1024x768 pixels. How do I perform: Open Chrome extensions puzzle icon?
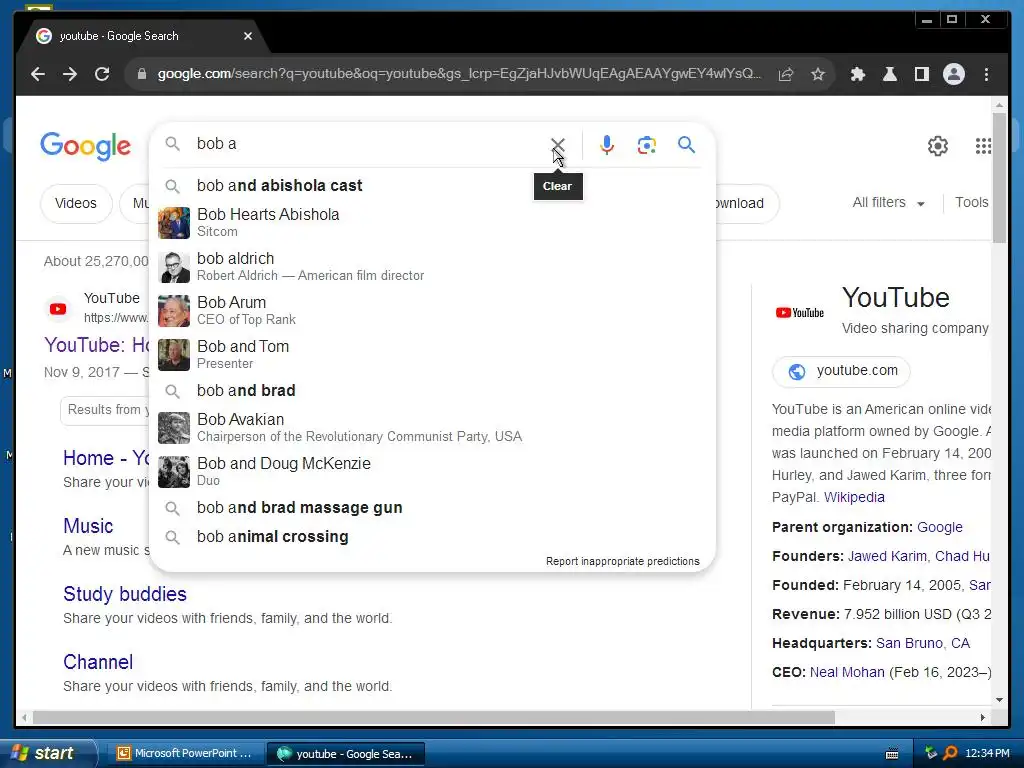(857, 74)
